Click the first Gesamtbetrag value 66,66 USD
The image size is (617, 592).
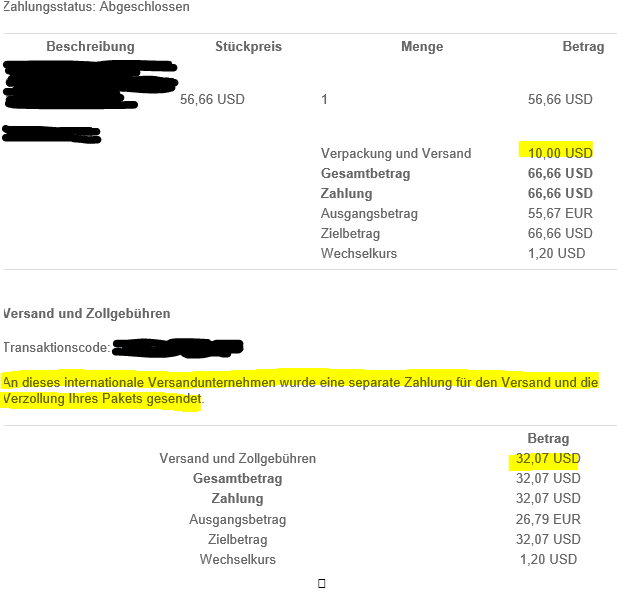pos(559,173)
